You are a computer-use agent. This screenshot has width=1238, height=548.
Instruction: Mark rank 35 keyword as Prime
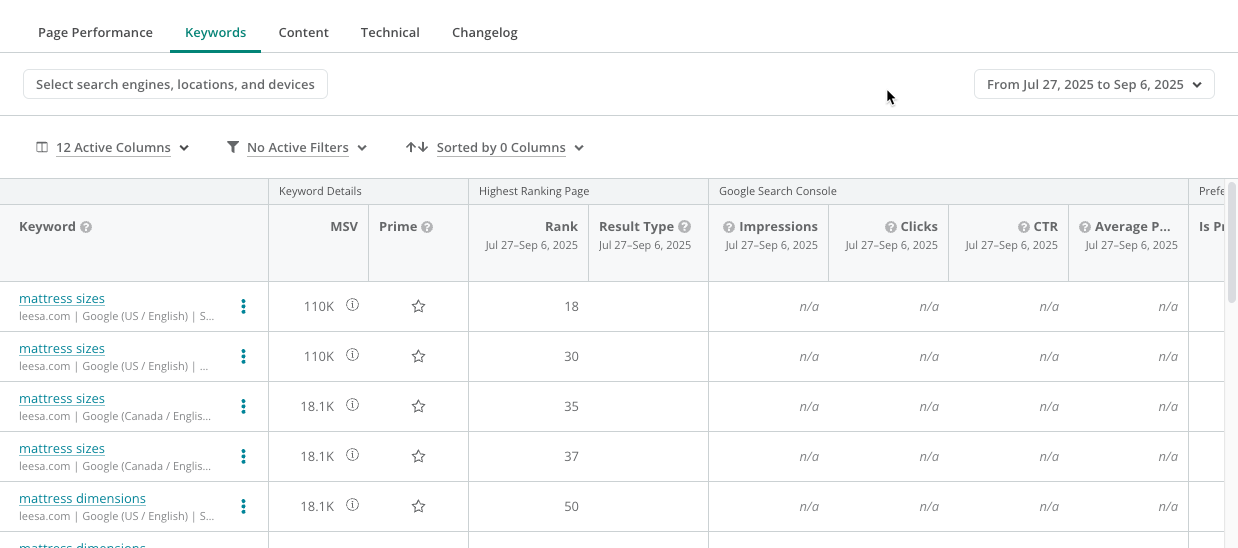click(x=418, y=406)
